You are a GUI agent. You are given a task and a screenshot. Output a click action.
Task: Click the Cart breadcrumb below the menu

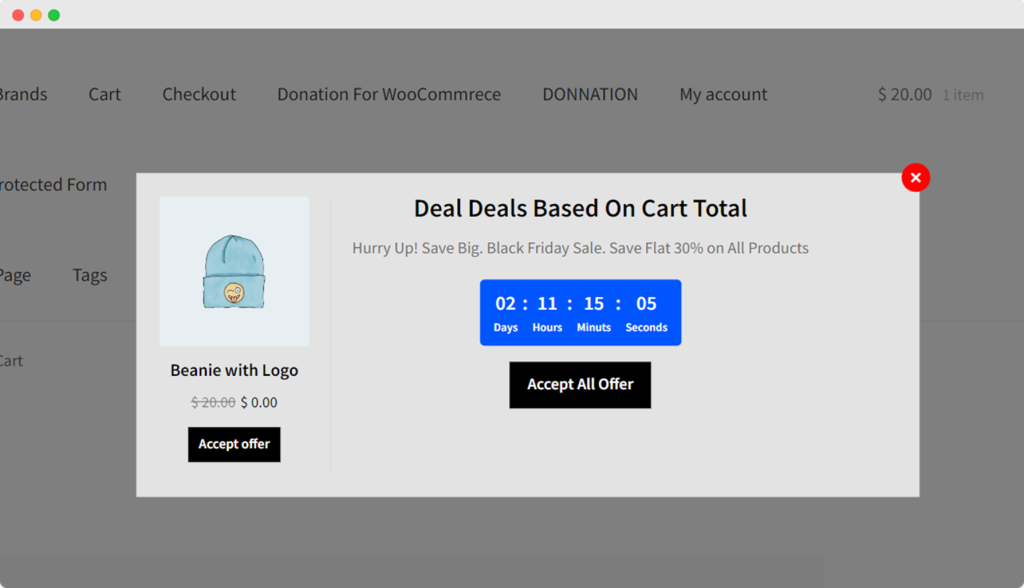click(x=11, y=361)
